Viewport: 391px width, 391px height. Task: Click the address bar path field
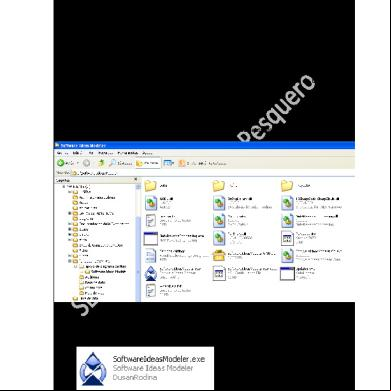213,173
